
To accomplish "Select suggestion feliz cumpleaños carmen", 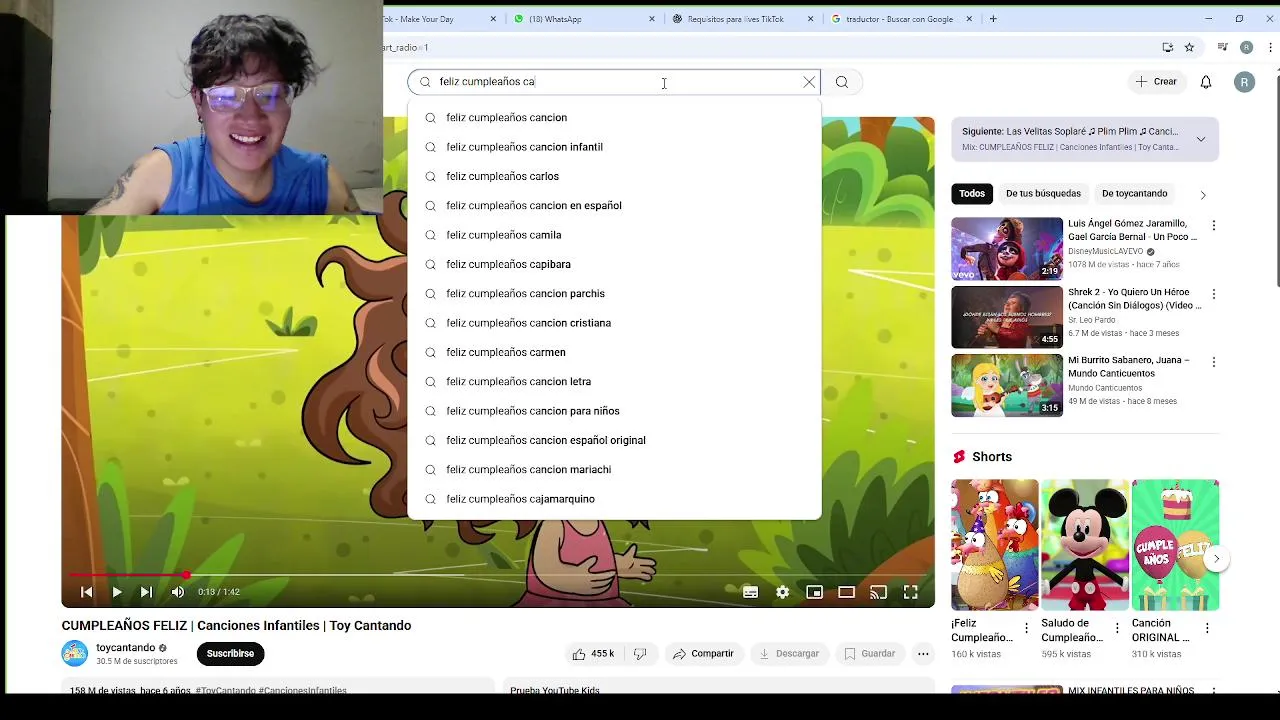I will 614,352.
